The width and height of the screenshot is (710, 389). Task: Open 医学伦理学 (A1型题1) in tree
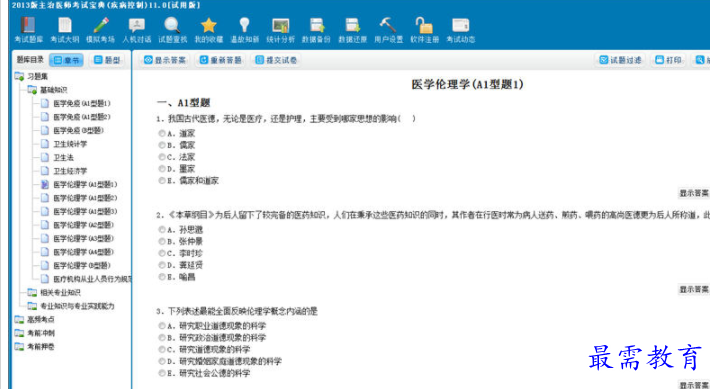(79, 184)
